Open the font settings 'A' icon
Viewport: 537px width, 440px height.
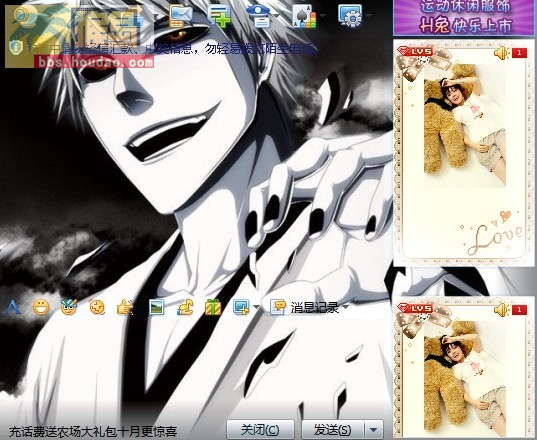[13, 307]
